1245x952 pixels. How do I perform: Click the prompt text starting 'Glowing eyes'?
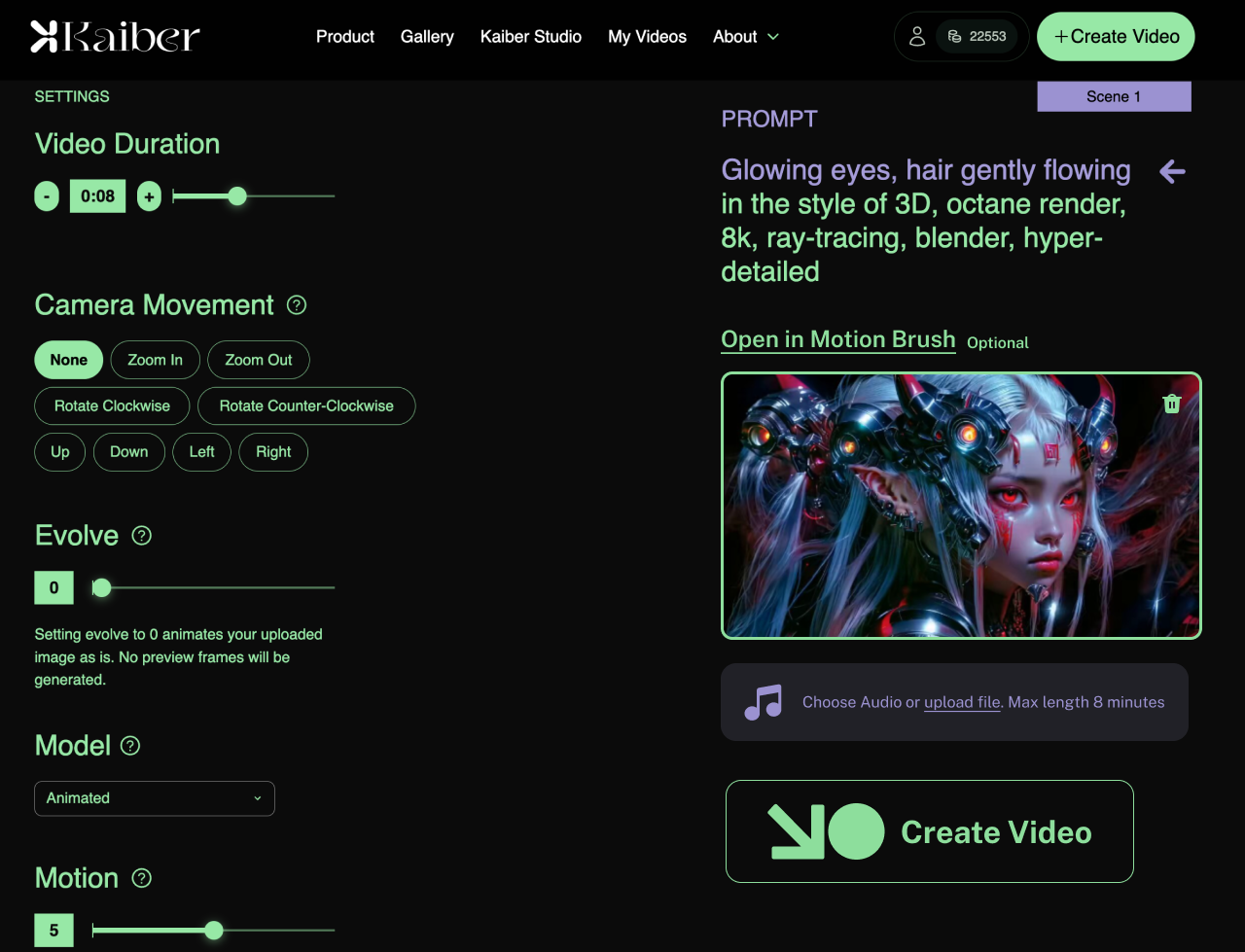(x=926, y=221)
